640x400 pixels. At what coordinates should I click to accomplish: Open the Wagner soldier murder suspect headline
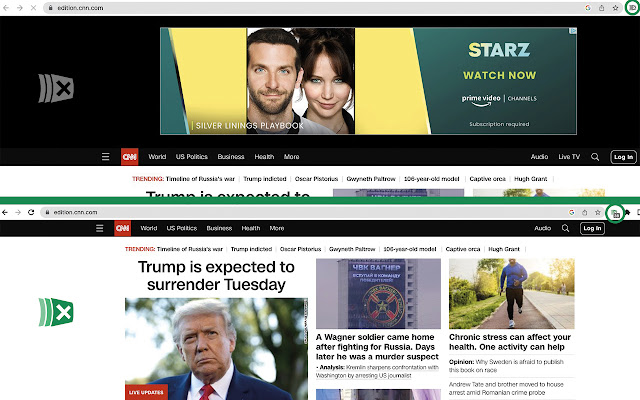pos(377,347)
